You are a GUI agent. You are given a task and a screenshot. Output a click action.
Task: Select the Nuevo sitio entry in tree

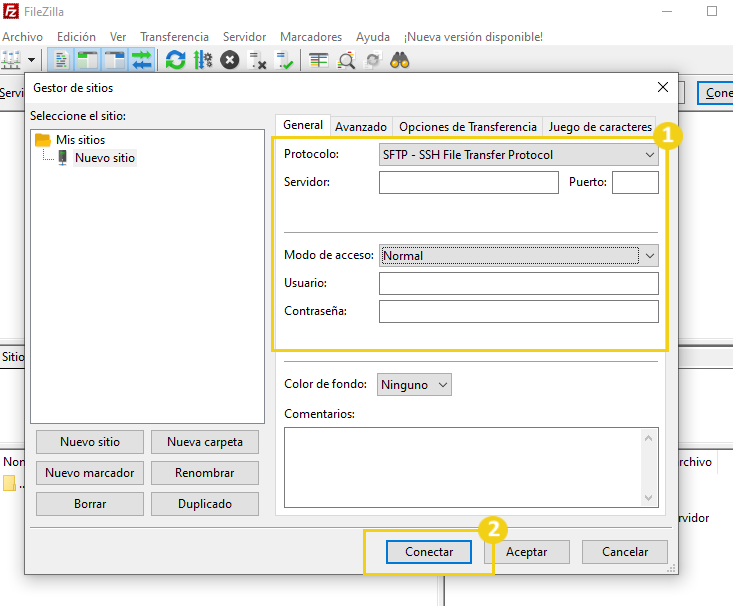tap(105, 158)
